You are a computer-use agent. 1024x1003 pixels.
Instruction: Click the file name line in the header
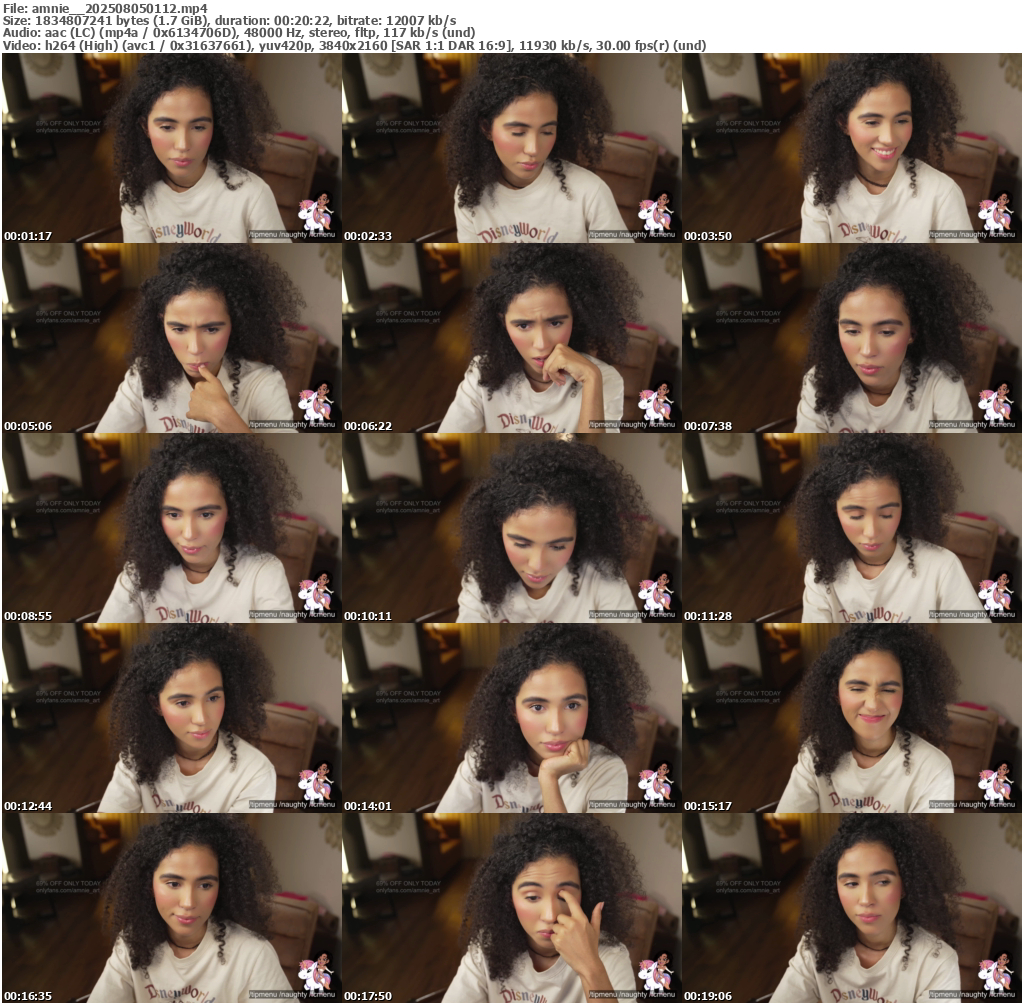(105, 8)
